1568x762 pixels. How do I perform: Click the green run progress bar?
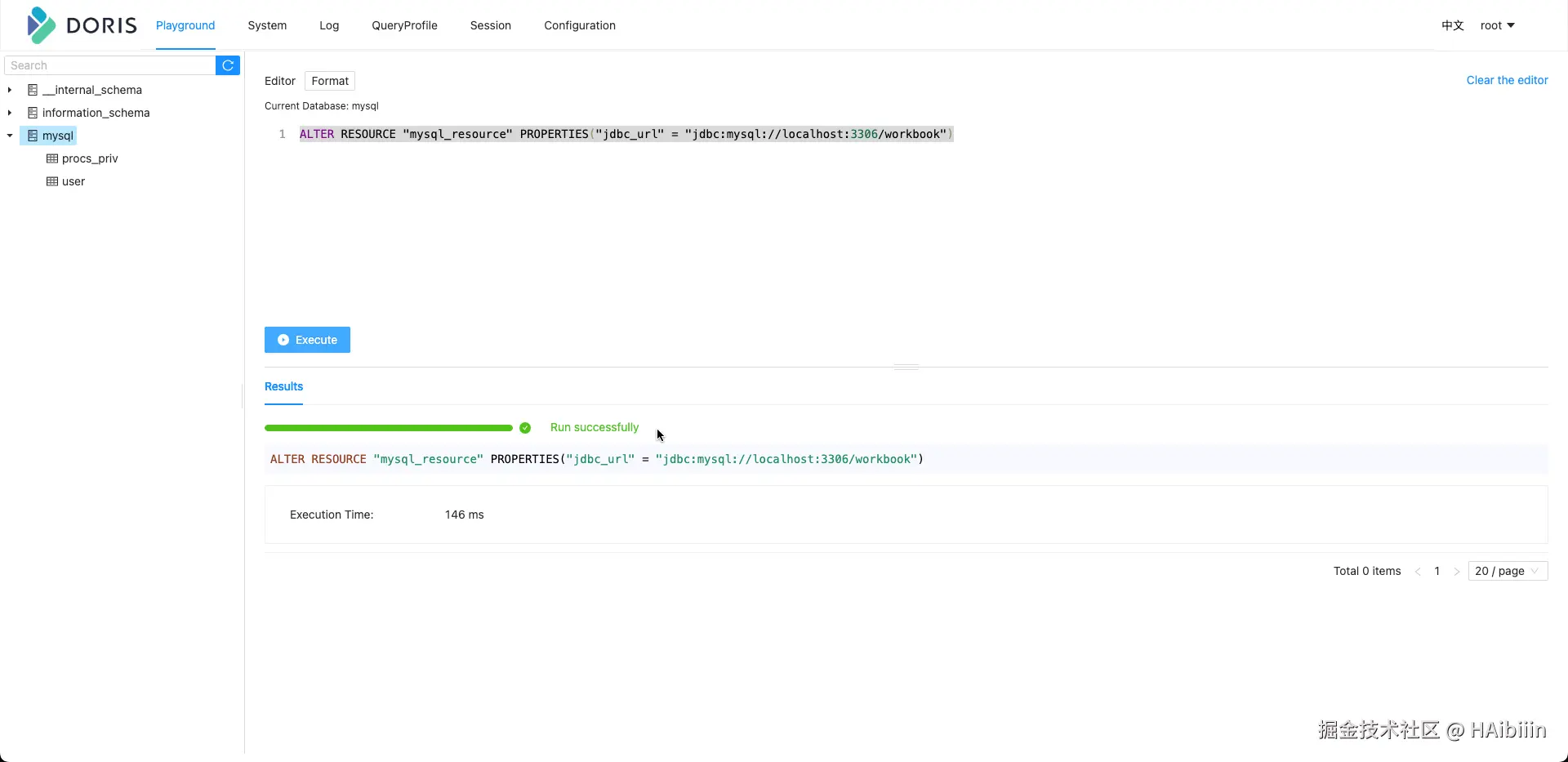pos(389,428)
